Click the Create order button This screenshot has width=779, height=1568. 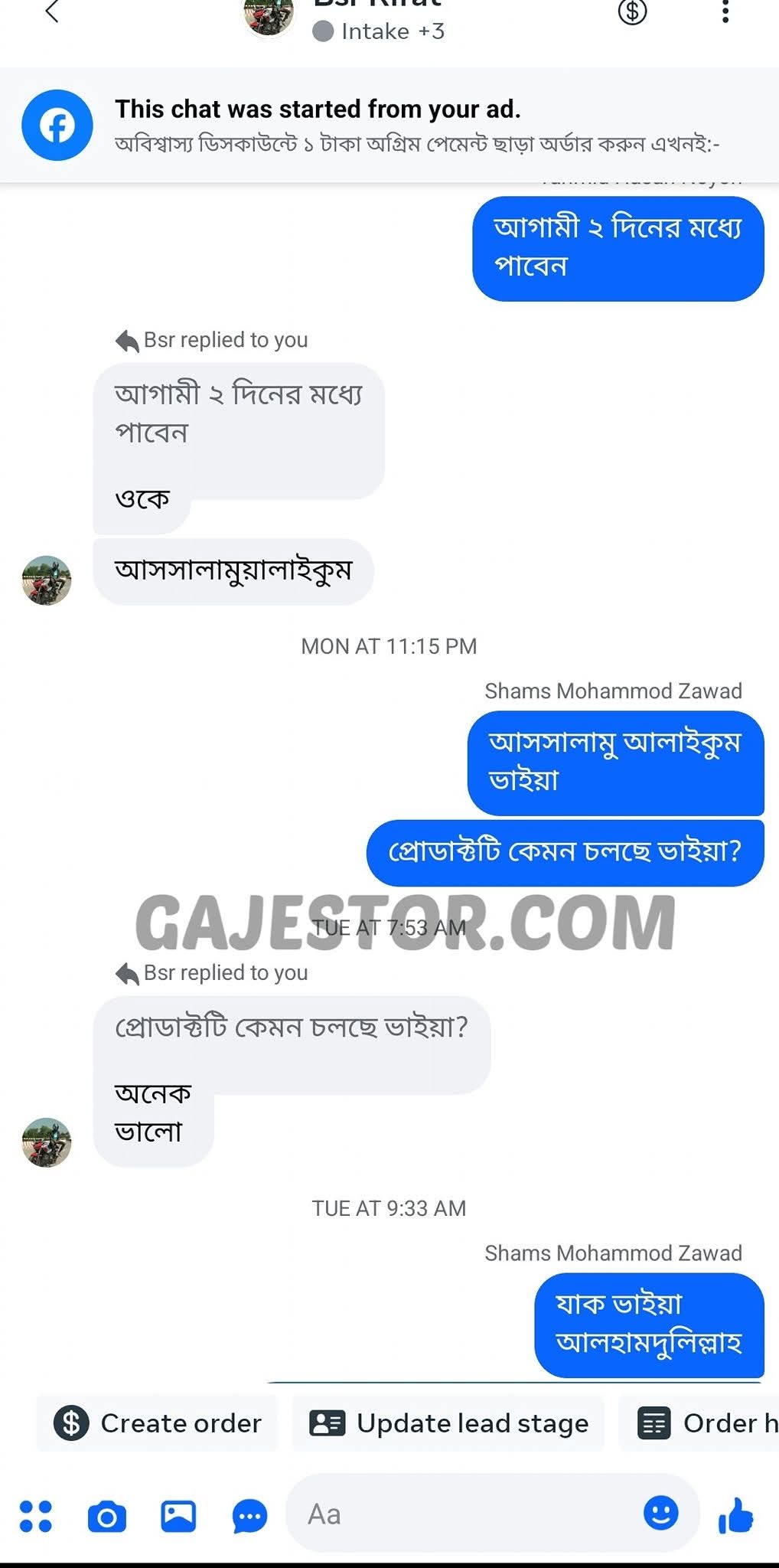tap(158, 1423)
